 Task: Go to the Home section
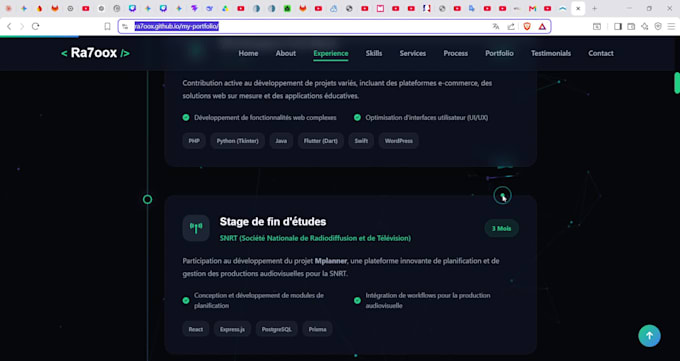pyautogui.click(x=248, y=53)
